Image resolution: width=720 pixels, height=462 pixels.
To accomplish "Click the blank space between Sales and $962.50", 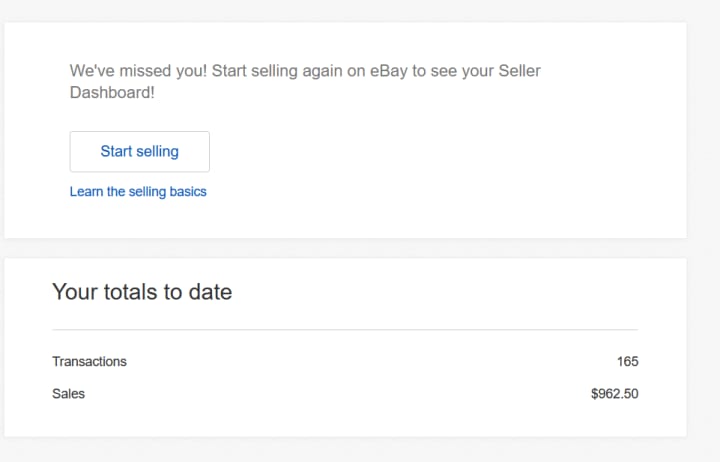I will [x=340, y=394].
